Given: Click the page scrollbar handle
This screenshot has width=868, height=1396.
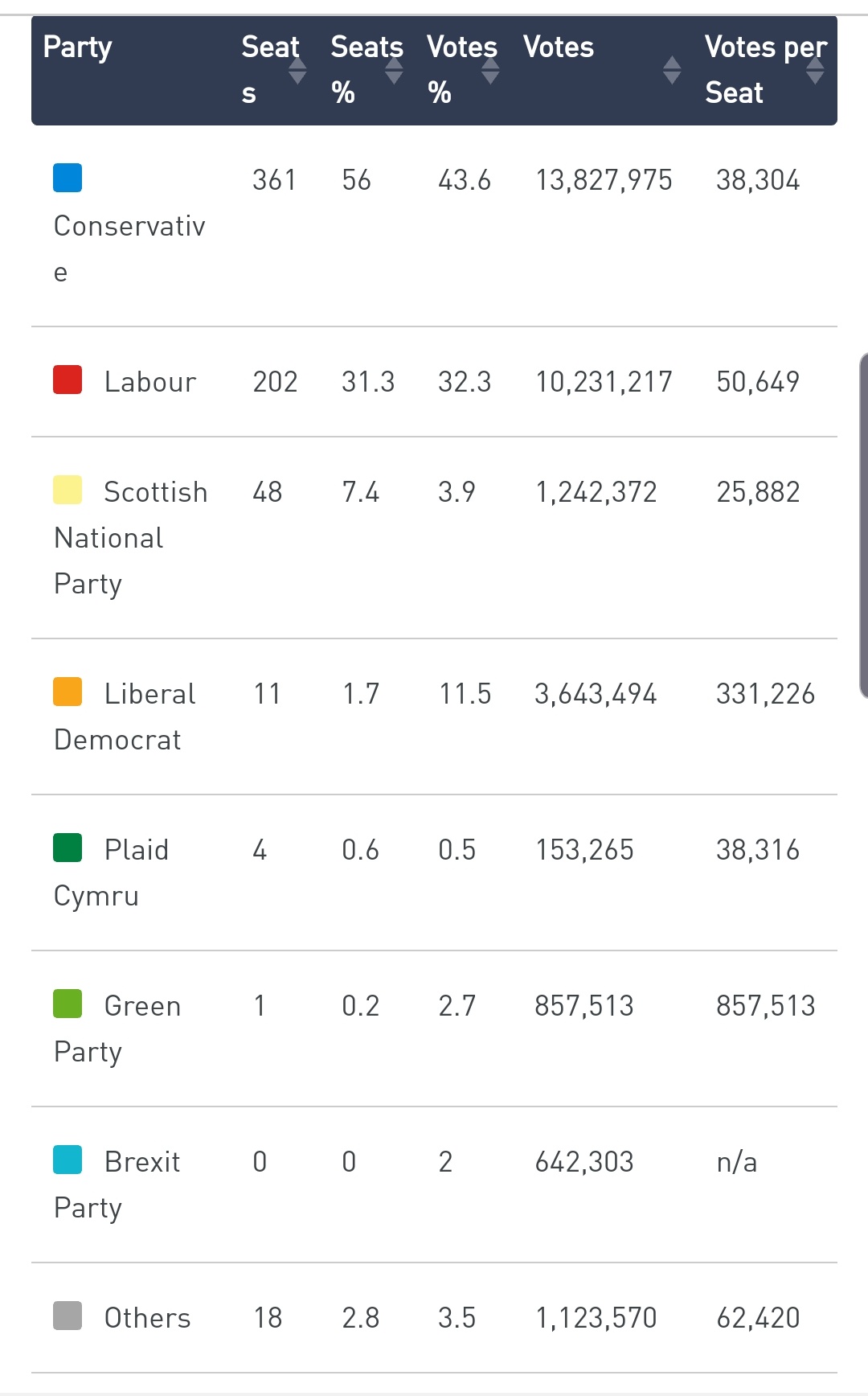Looking at the screenshot, I should [x=864, y=524].
